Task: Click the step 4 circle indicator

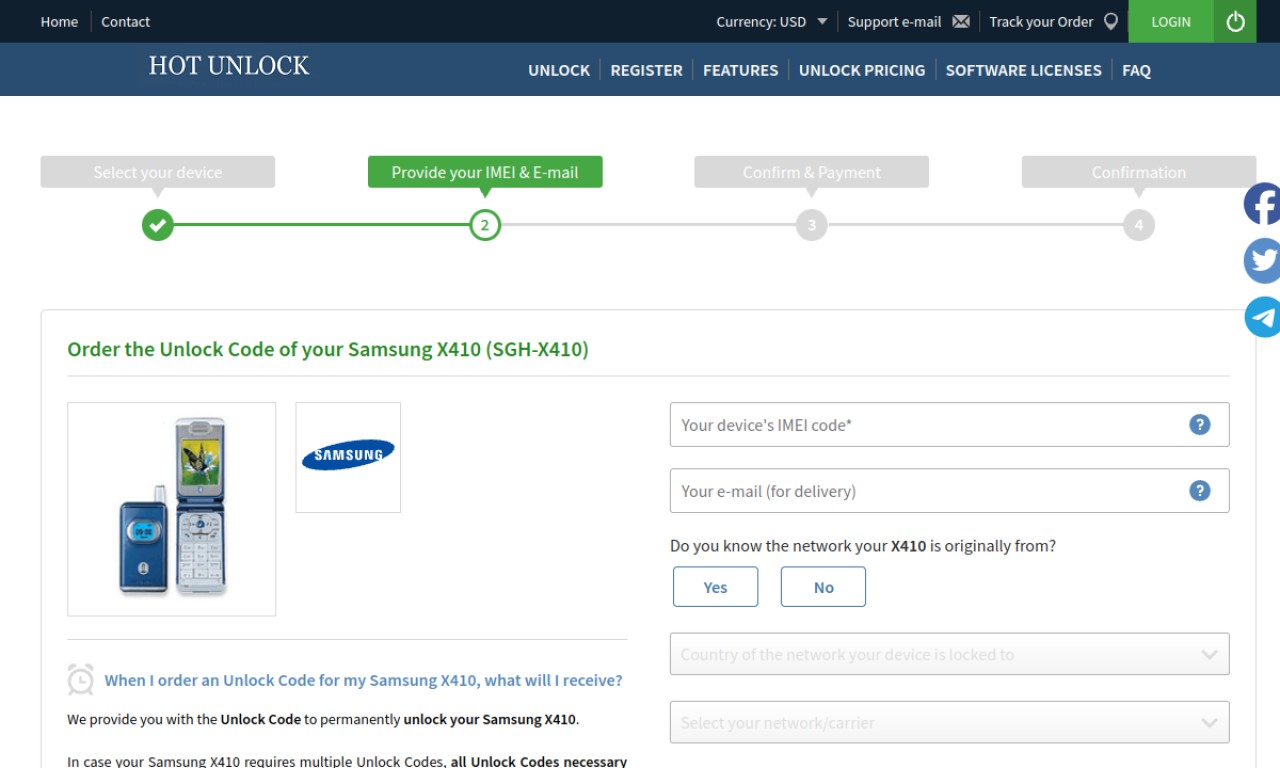Action: click(1138, 225)
